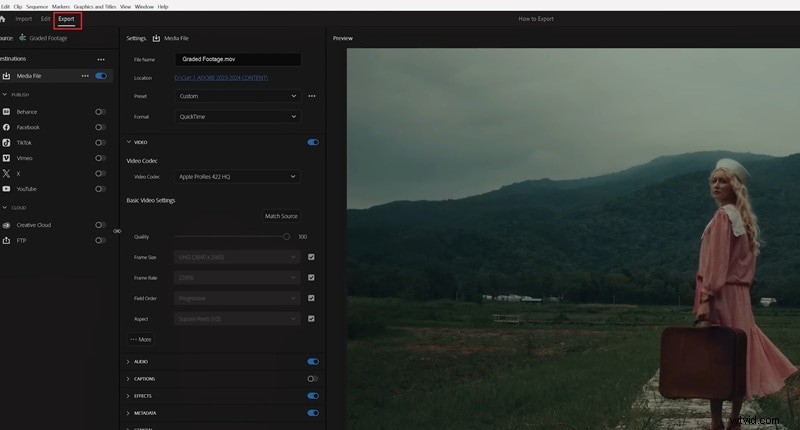Click the preview video frame
Viewport: 800px width, 430px height.
click(573, 239)
